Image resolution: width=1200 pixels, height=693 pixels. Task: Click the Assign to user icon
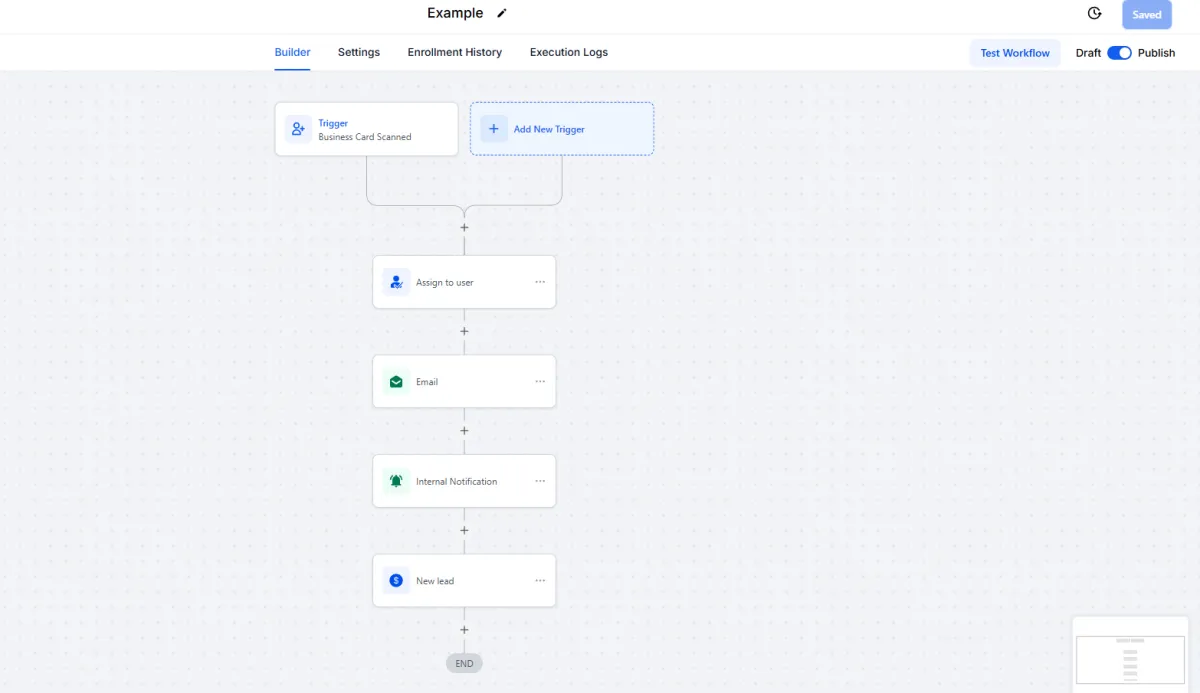click(396, 282)
